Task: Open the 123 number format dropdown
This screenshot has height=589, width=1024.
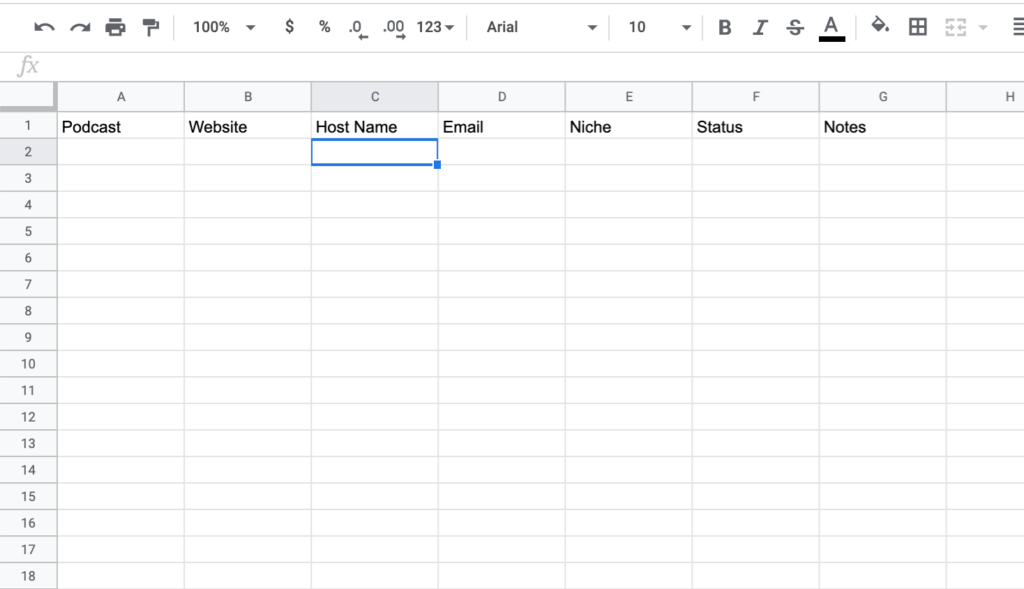Action: (x=435, y=27)
